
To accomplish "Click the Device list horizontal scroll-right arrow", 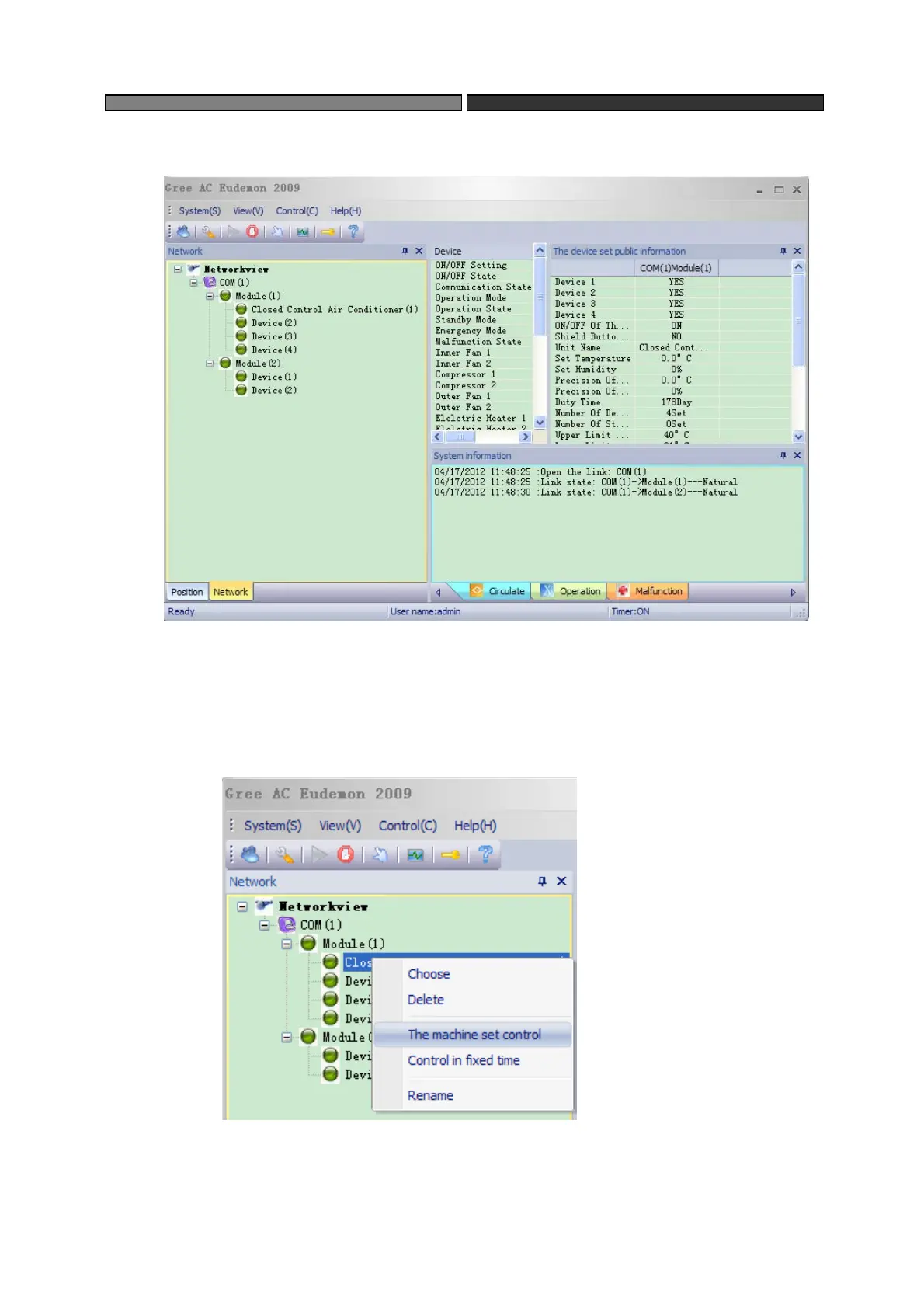I will coord(526,437).
